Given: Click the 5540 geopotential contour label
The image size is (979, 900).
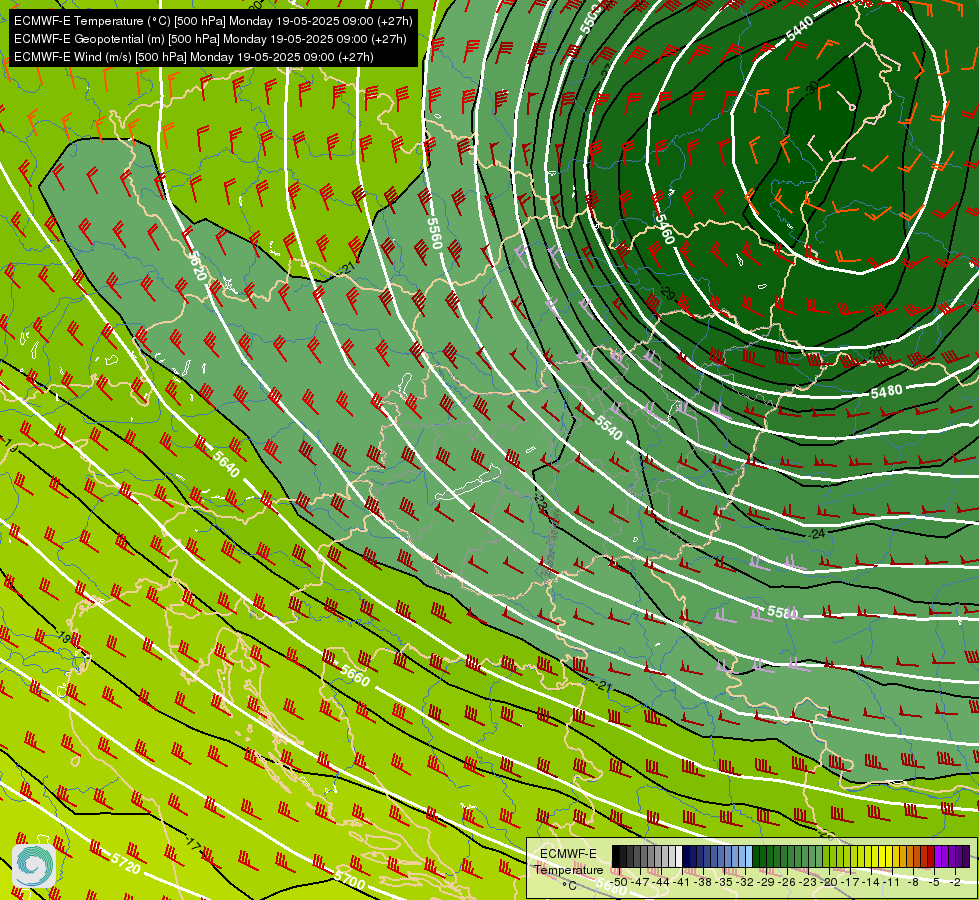Looking at the screenshot, I should (x=608, y=427).
